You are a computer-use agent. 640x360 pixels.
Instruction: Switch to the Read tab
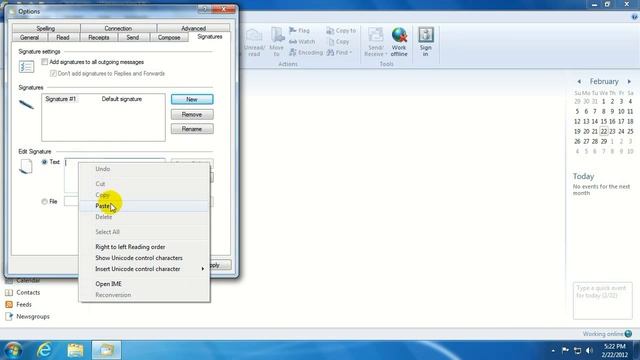pyautogui.click(x=62, y=38)
